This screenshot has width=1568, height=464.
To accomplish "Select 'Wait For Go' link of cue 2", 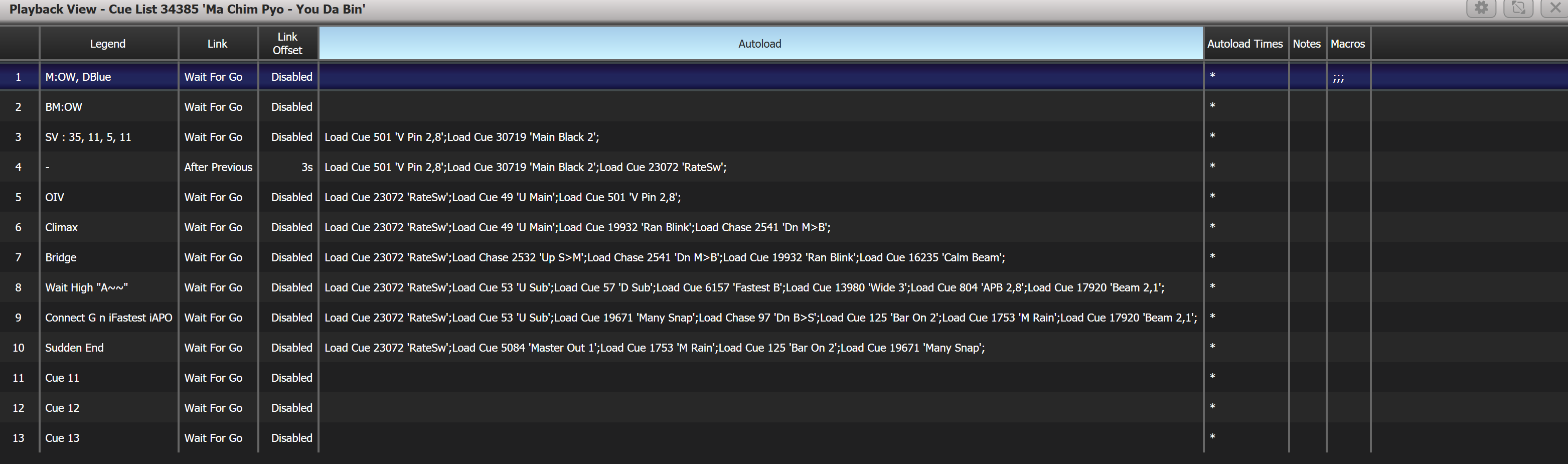I will [218, 106].
